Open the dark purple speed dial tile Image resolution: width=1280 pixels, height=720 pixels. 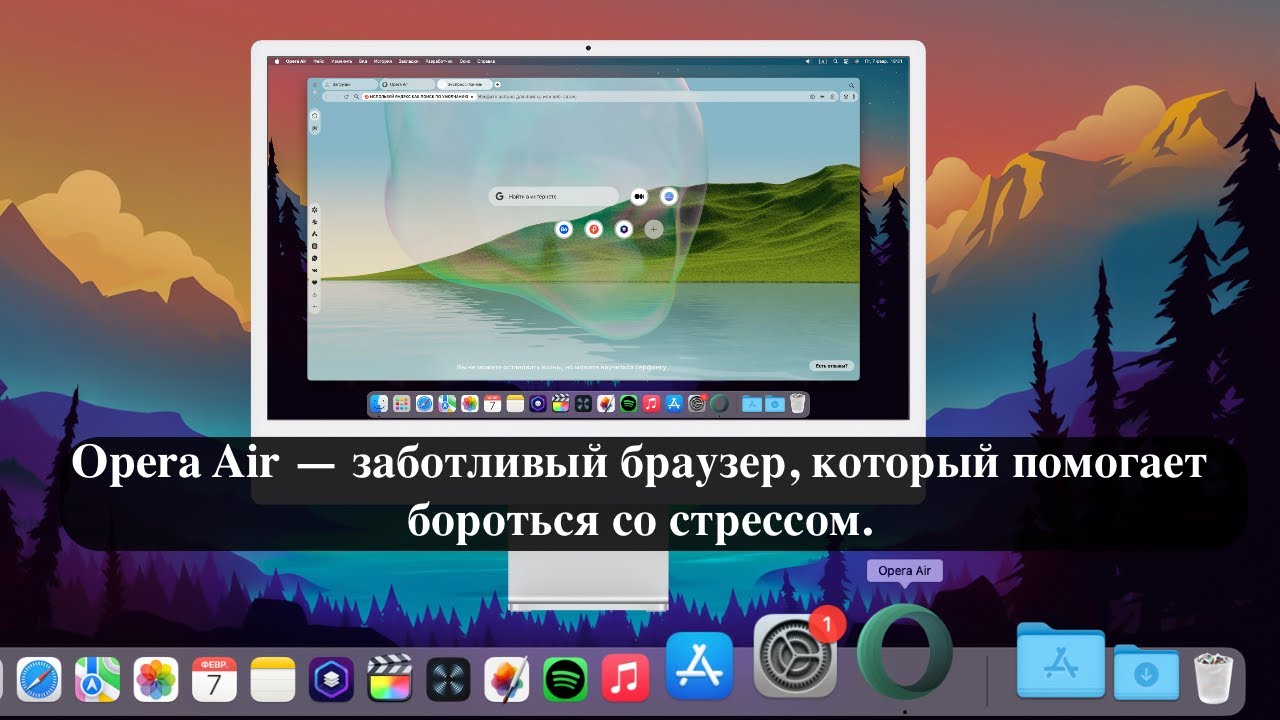[624, 229]
